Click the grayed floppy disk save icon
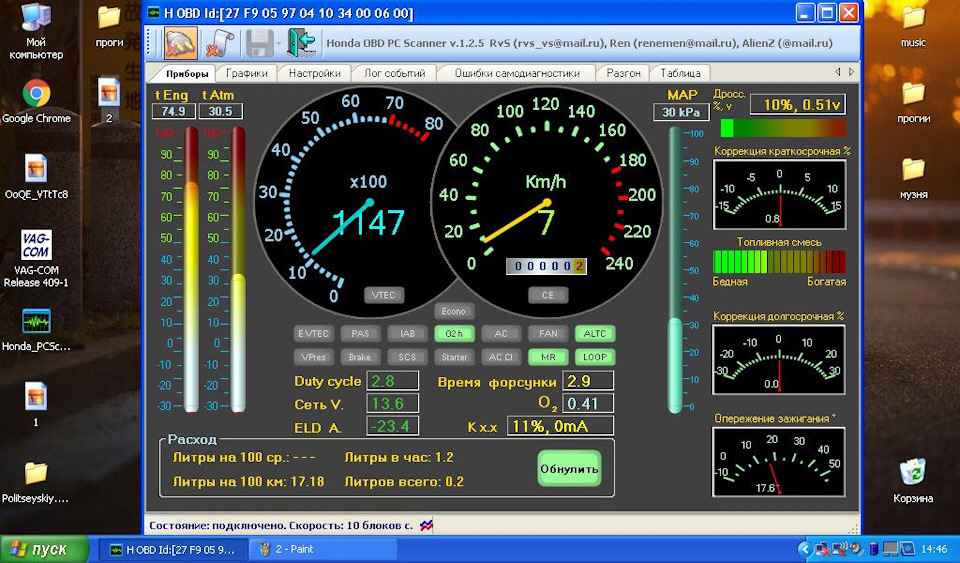Viewport: 960px width, 563px height. click(x=259, y=43)
